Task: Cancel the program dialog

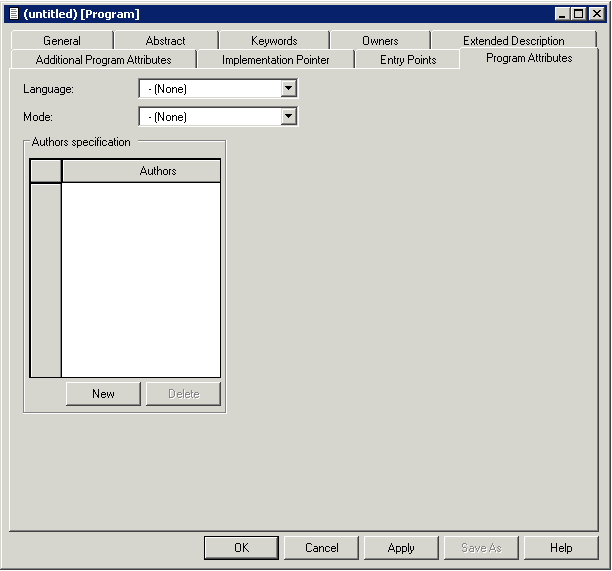Action: (x=321, y=548)
